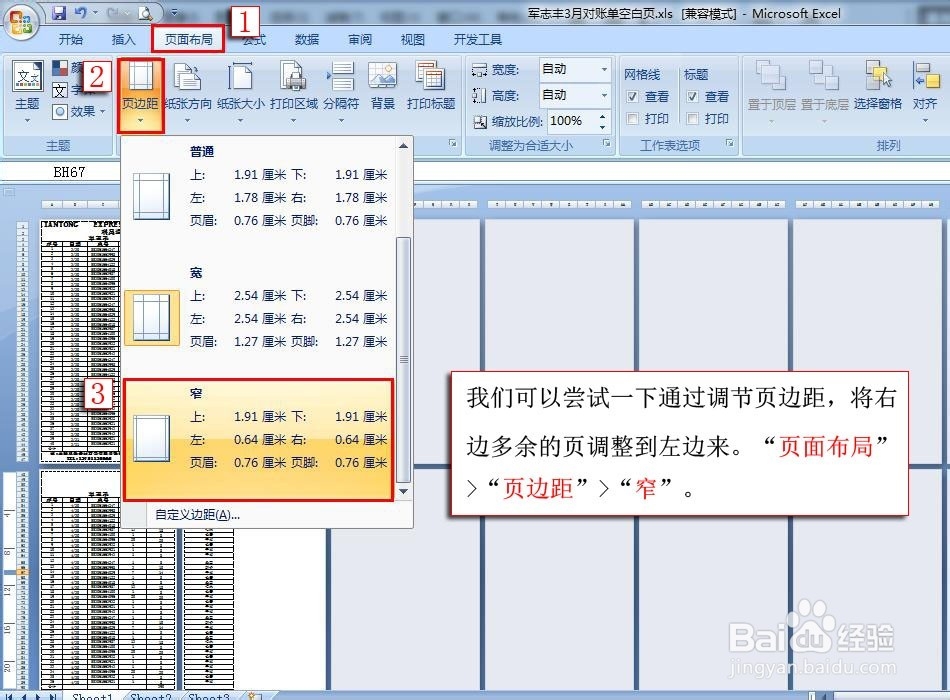Toggle 标题 查看 checkbox
Viewport: 950px width, 700px height.
coord(693,96)
